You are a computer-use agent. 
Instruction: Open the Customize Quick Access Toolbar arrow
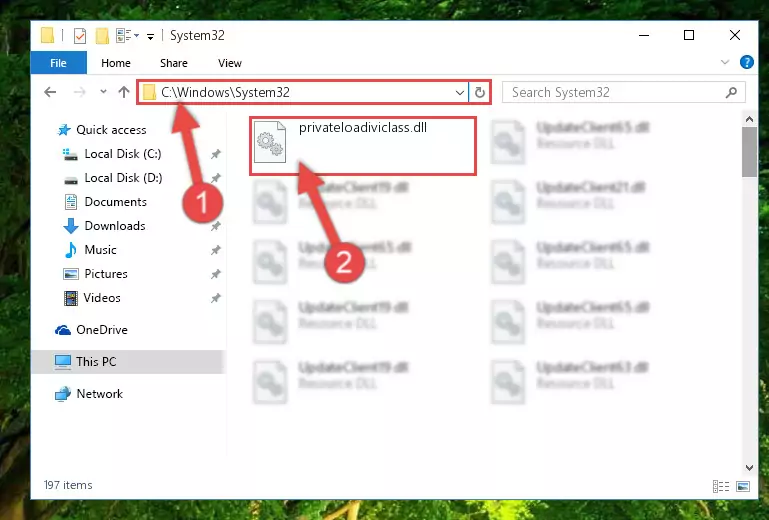pyautogui.click(x=151, y=36)
